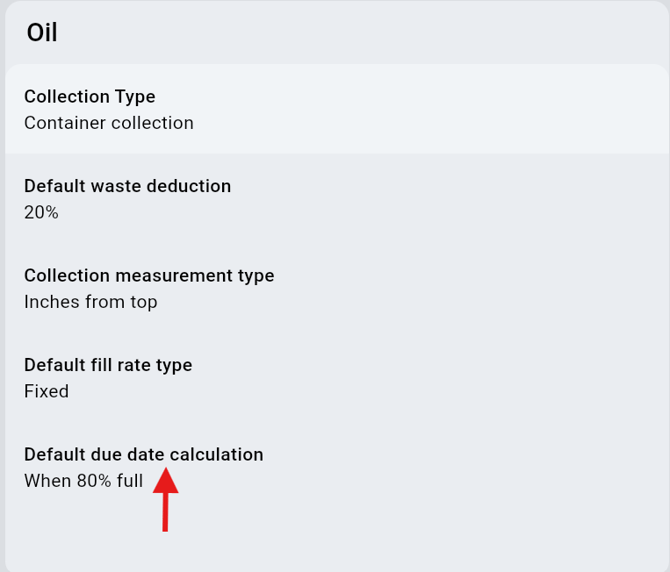Image resolution: width=670 pixels, height=572 pixels.
Task: Open the Default fill rate type setting
Action: click(x=107, y=365)
